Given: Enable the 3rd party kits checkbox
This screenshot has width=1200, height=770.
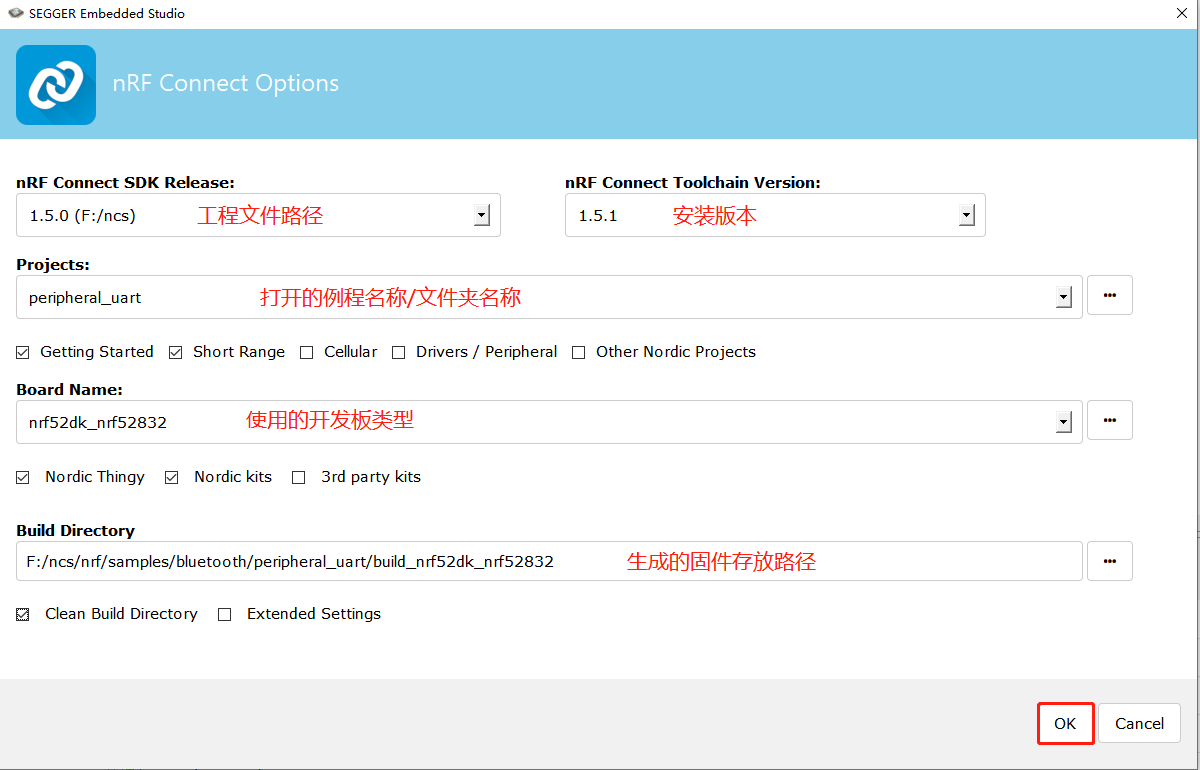Looking at the screenshot, I should tap(298, 477).
